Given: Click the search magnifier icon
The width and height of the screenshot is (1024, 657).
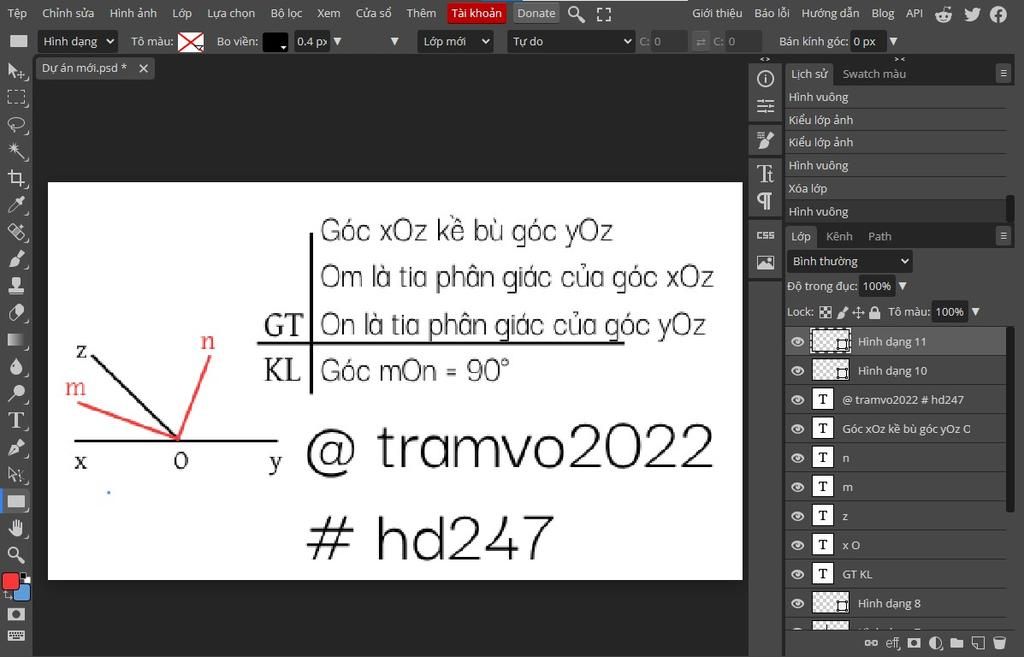Looking at the screenshot, I should [576, 14].
